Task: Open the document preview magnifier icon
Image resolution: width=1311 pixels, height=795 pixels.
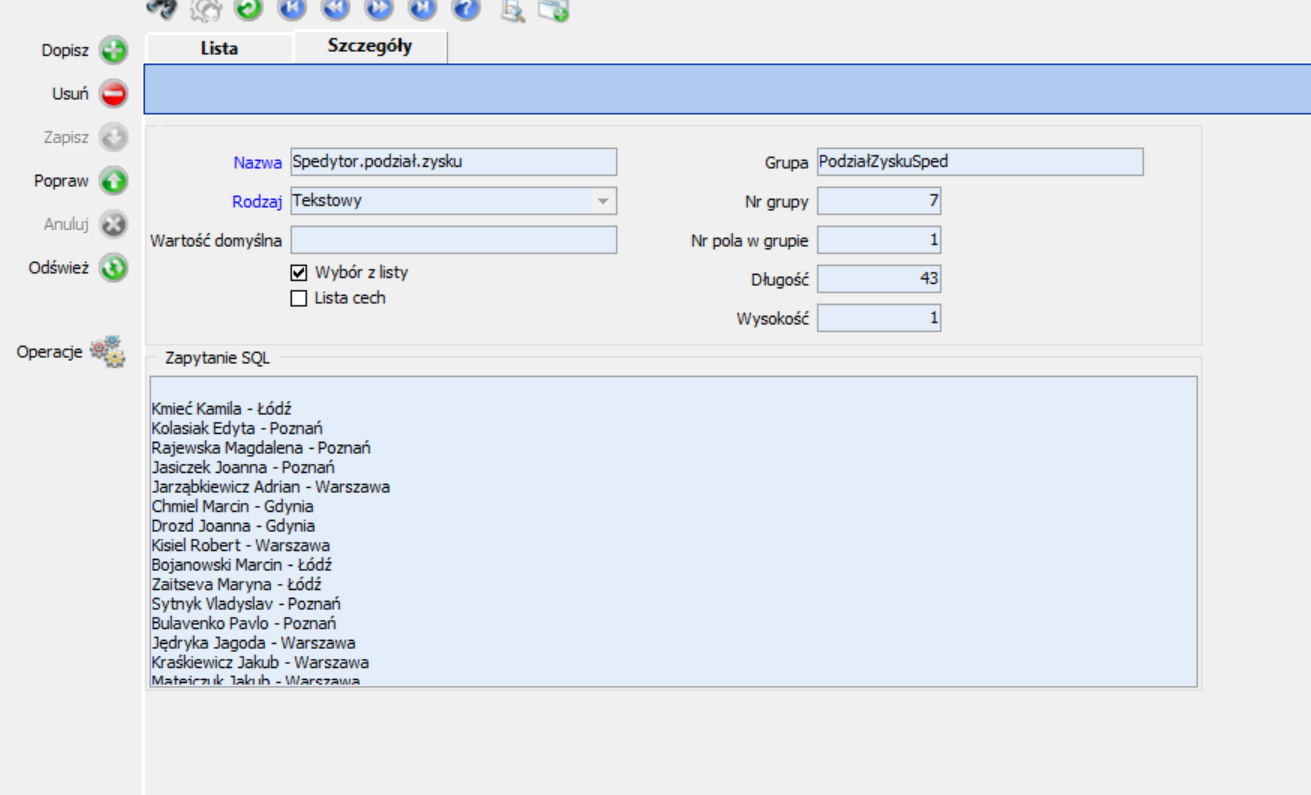Action: (513, 9)
